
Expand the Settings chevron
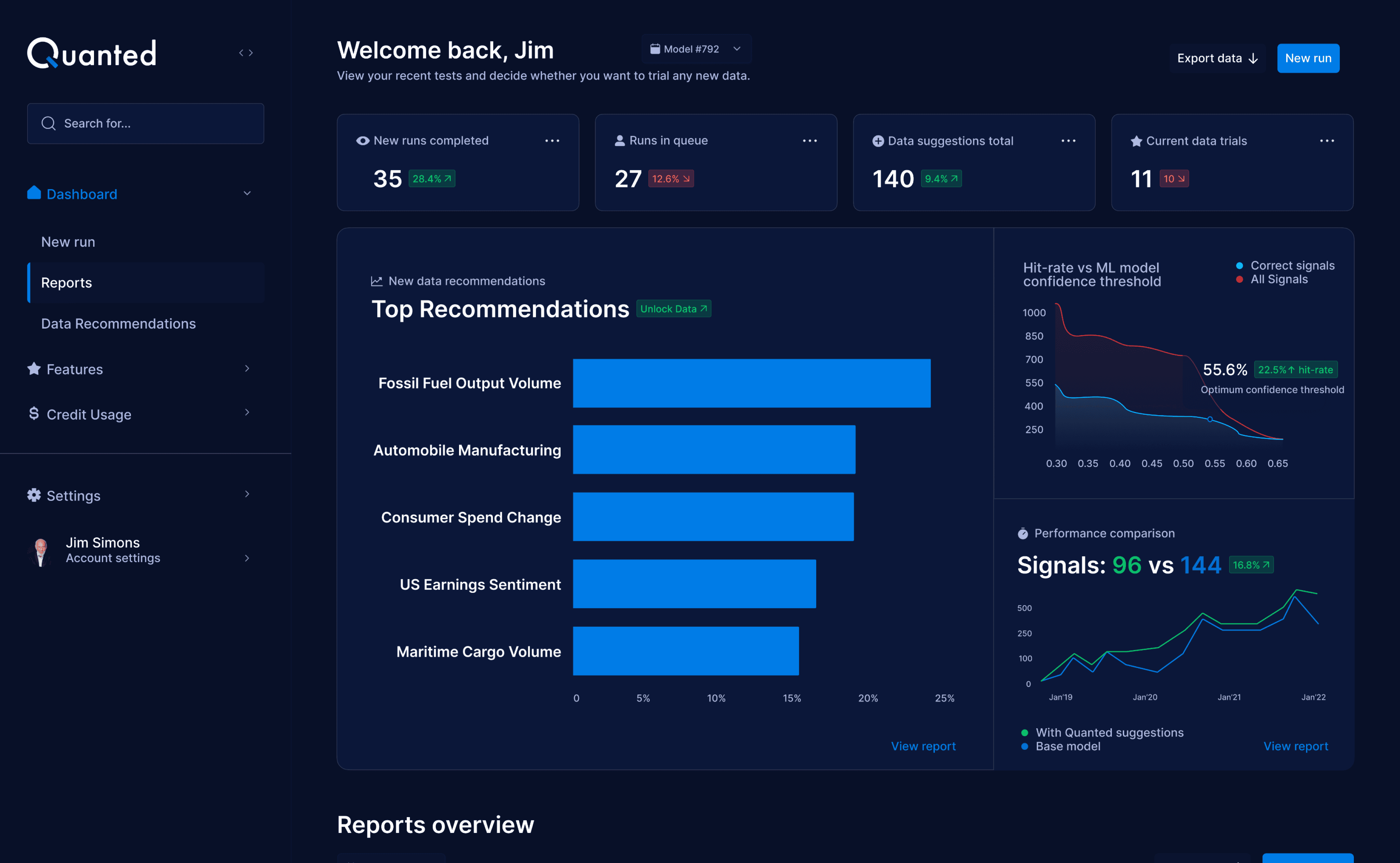(x=247, y=494)
